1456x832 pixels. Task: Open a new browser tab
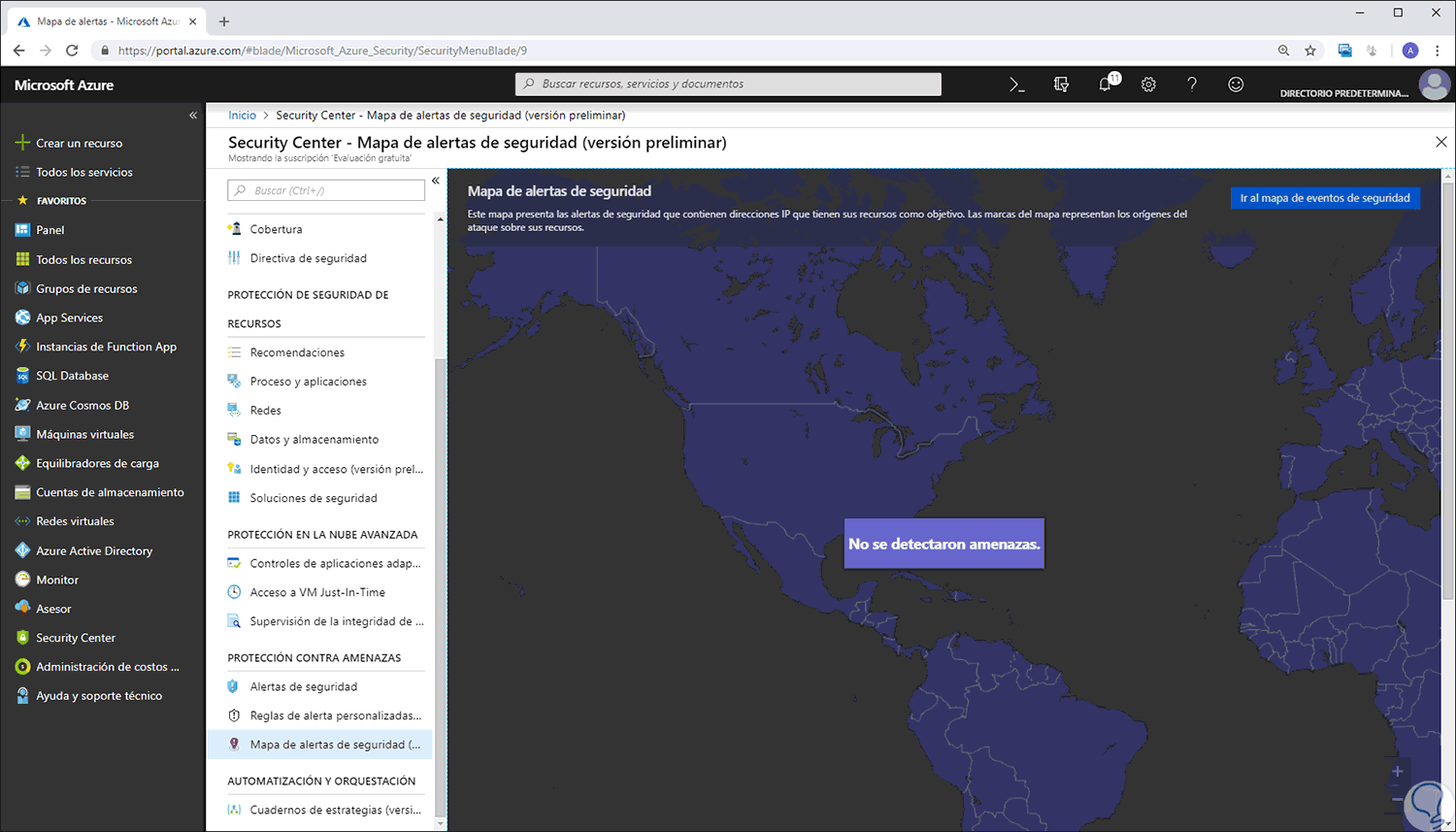pyautogui.click(x=224, y=21)
